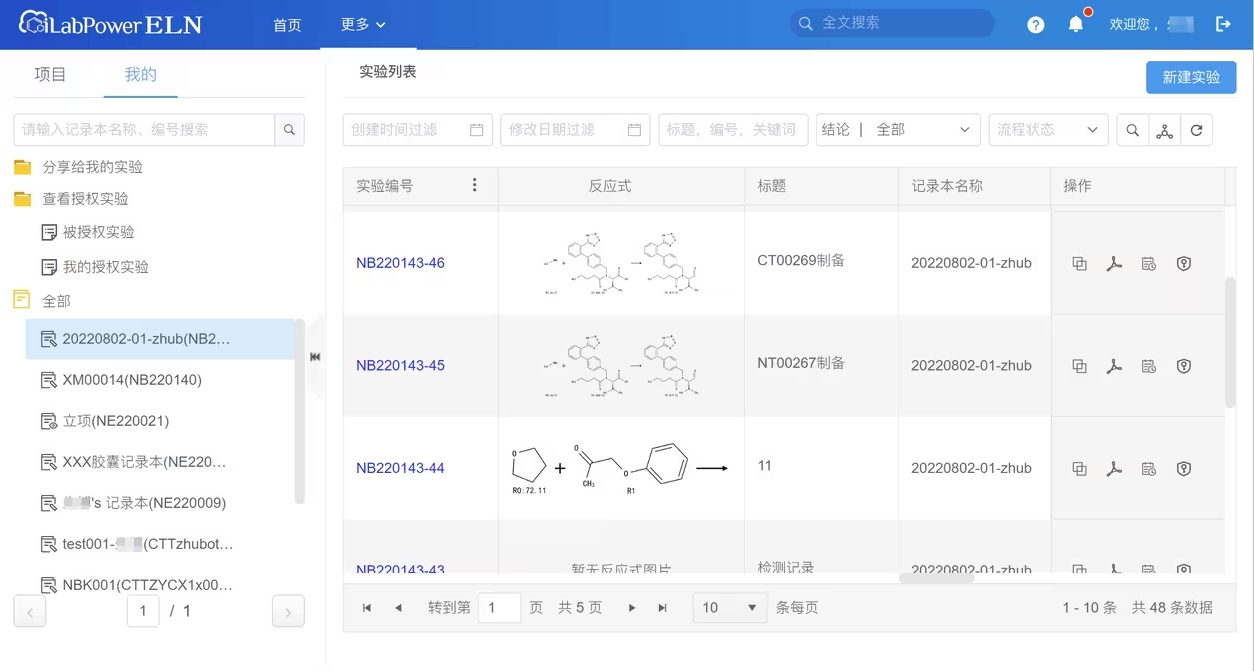Viewport: 1254px width, 671px height.
Task: Open experiment link NB220143-44
Action: 400,468
